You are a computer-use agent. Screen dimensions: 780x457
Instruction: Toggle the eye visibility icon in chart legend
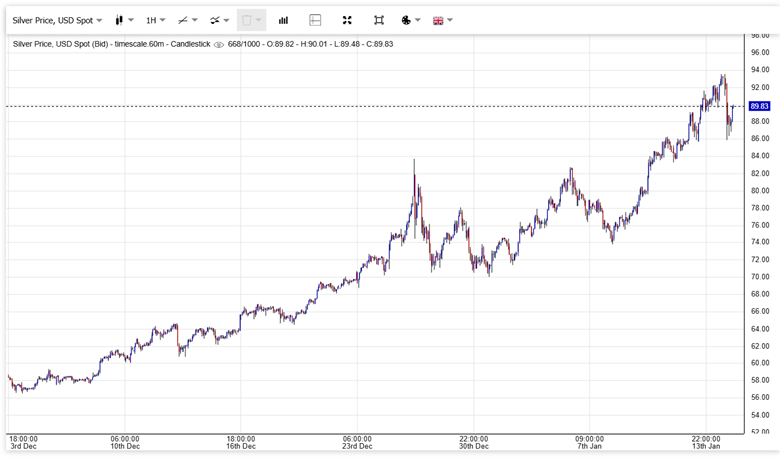coord(219,44)
